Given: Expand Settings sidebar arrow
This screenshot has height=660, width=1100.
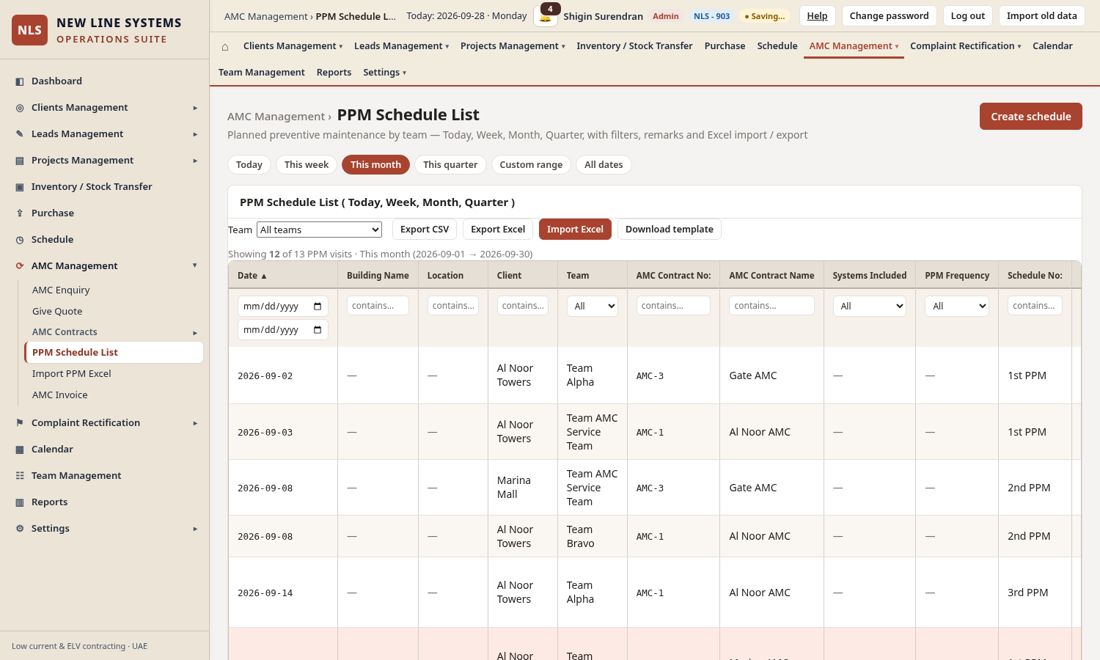Looking at the screenshot, I should tap(195, 529).
